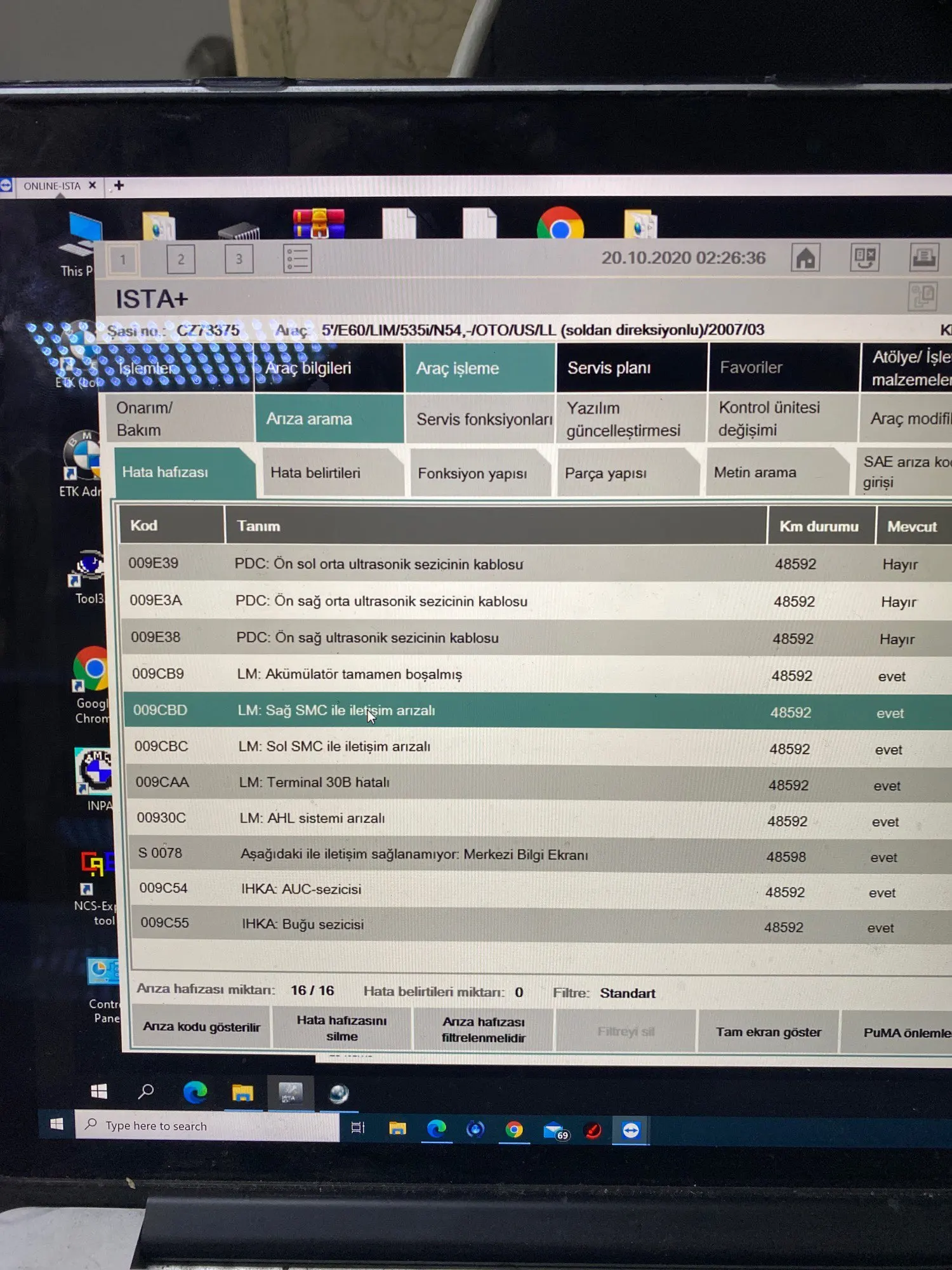
Task: Select numbered button 1 in ISTA+ toolbar
Action: pyautogui.click(x=123, y=258)
